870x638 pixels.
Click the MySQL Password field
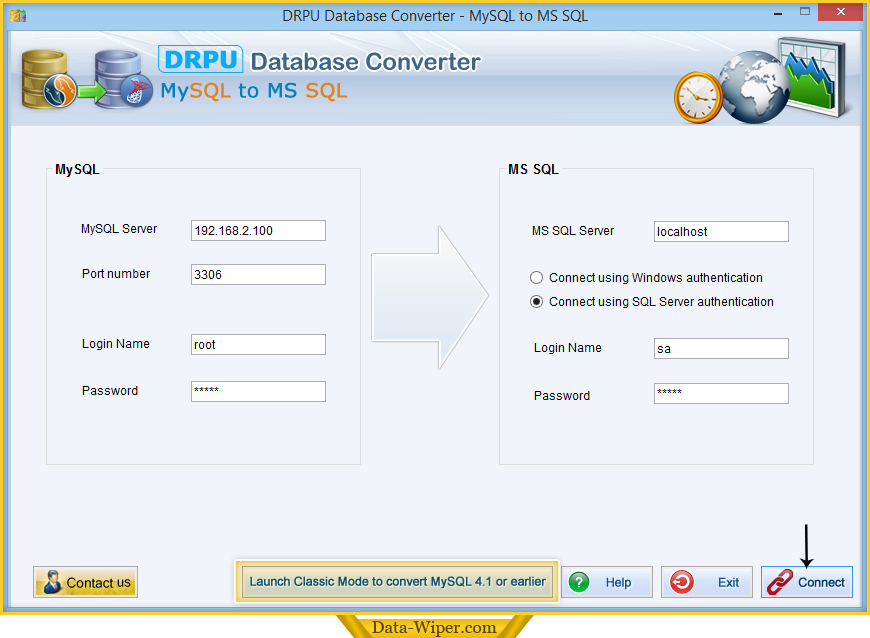click(x=258, y=392)
